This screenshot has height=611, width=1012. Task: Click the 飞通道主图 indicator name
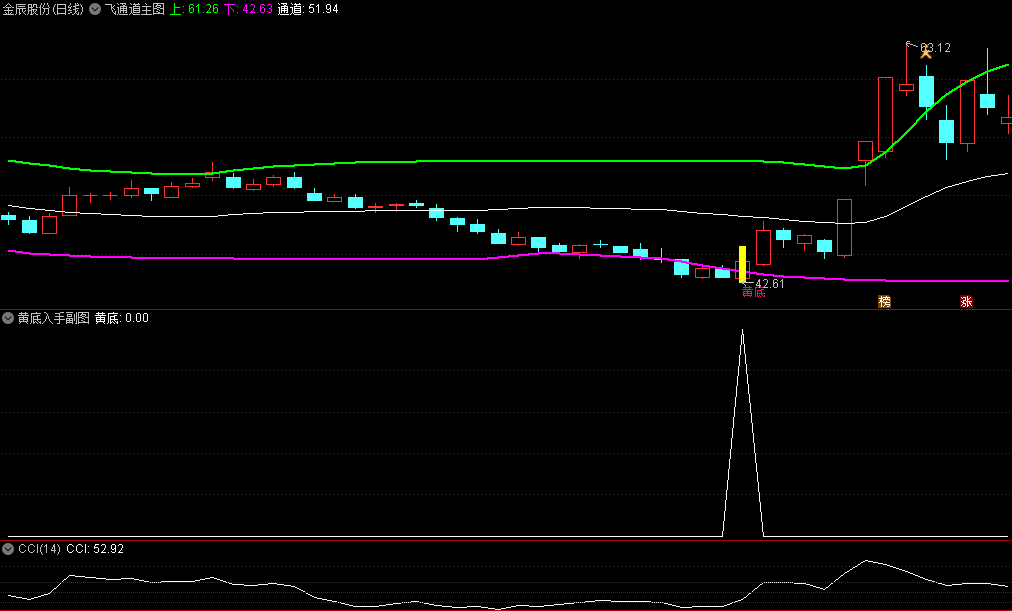click(x=135, y=9)
